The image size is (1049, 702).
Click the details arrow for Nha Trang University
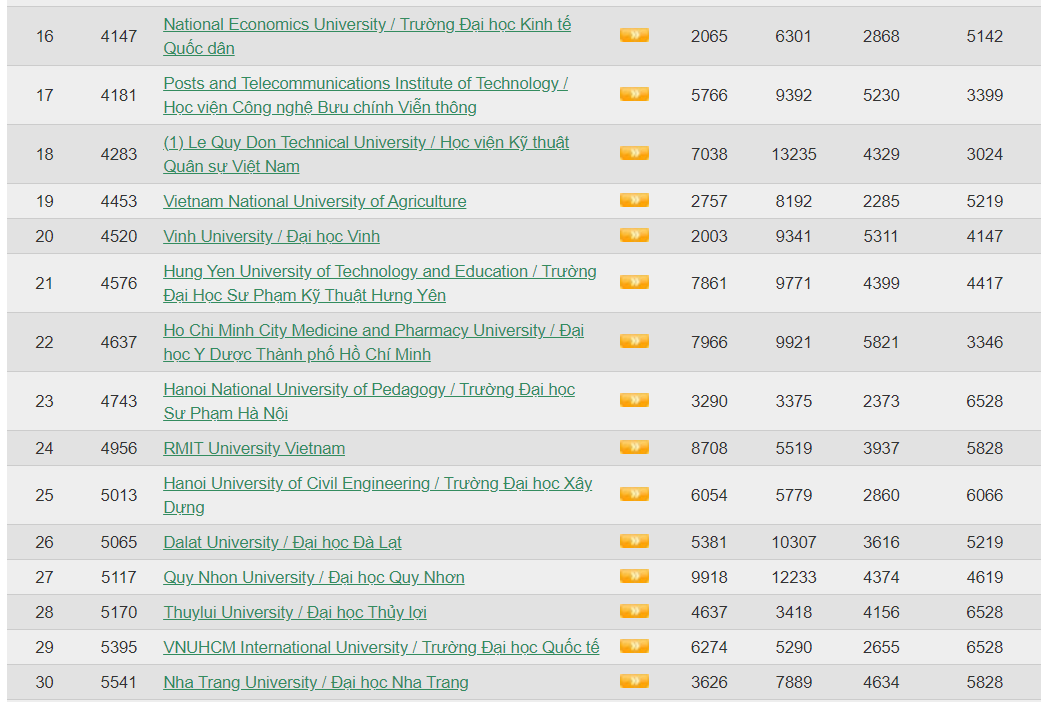[x=634, y=681]
